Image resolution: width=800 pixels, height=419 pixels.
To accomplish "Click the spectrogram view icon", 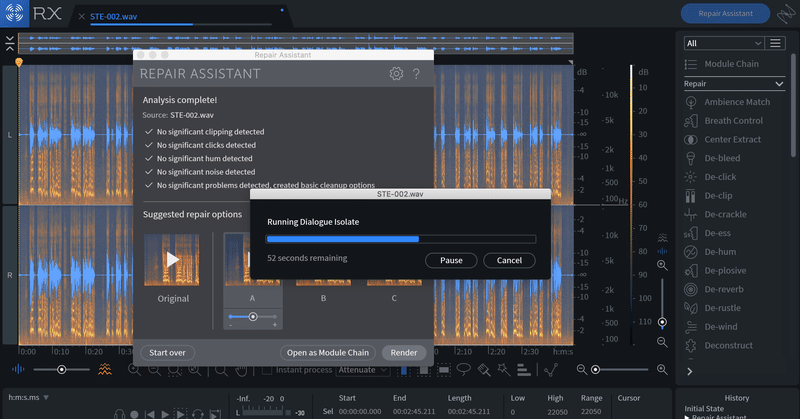I will tap(105, 369).
